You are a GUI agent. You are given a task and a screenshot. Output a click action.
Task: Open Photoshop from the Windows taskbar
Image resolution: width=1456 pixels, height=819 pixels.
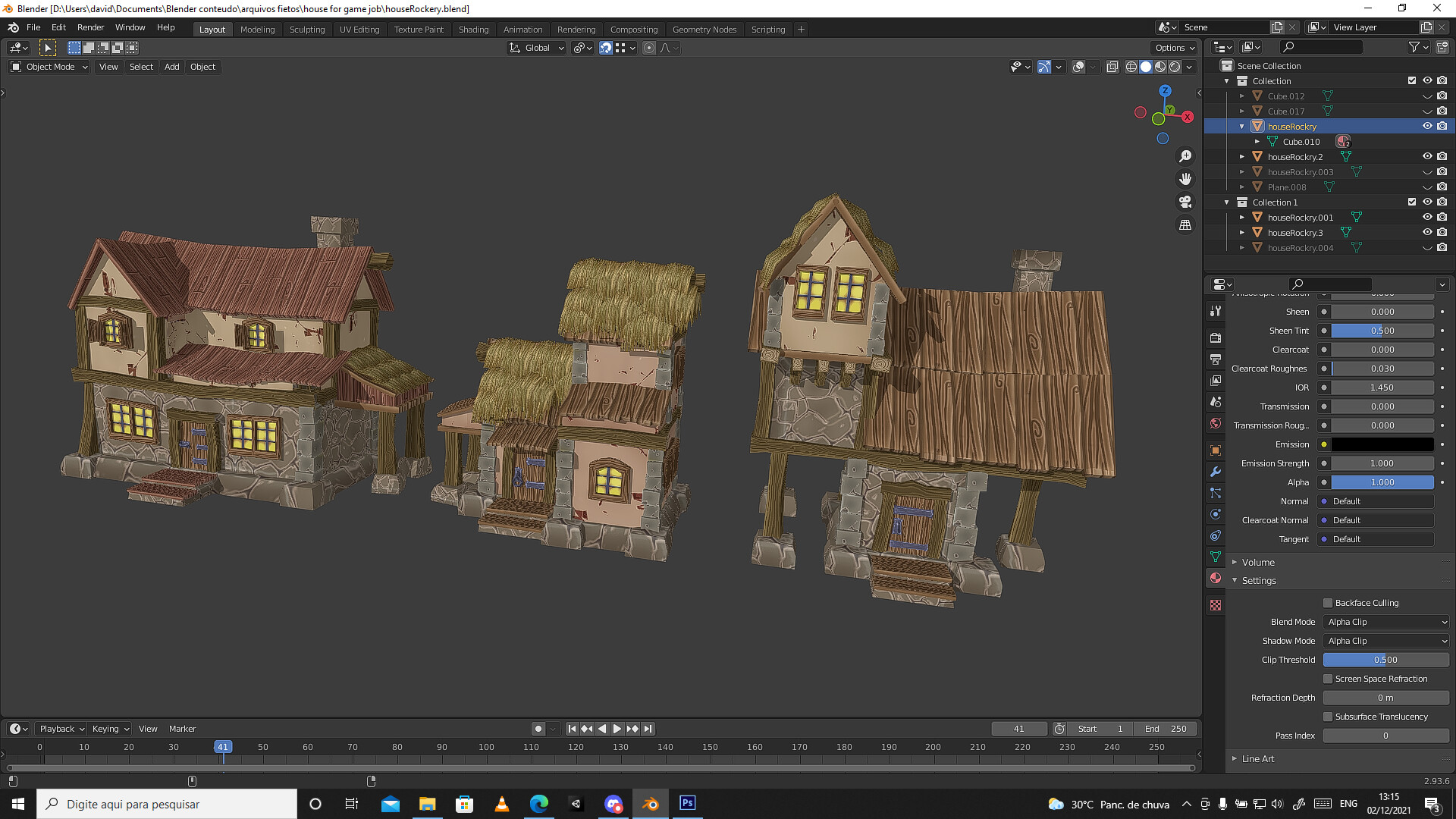click(x=687, y=803)
